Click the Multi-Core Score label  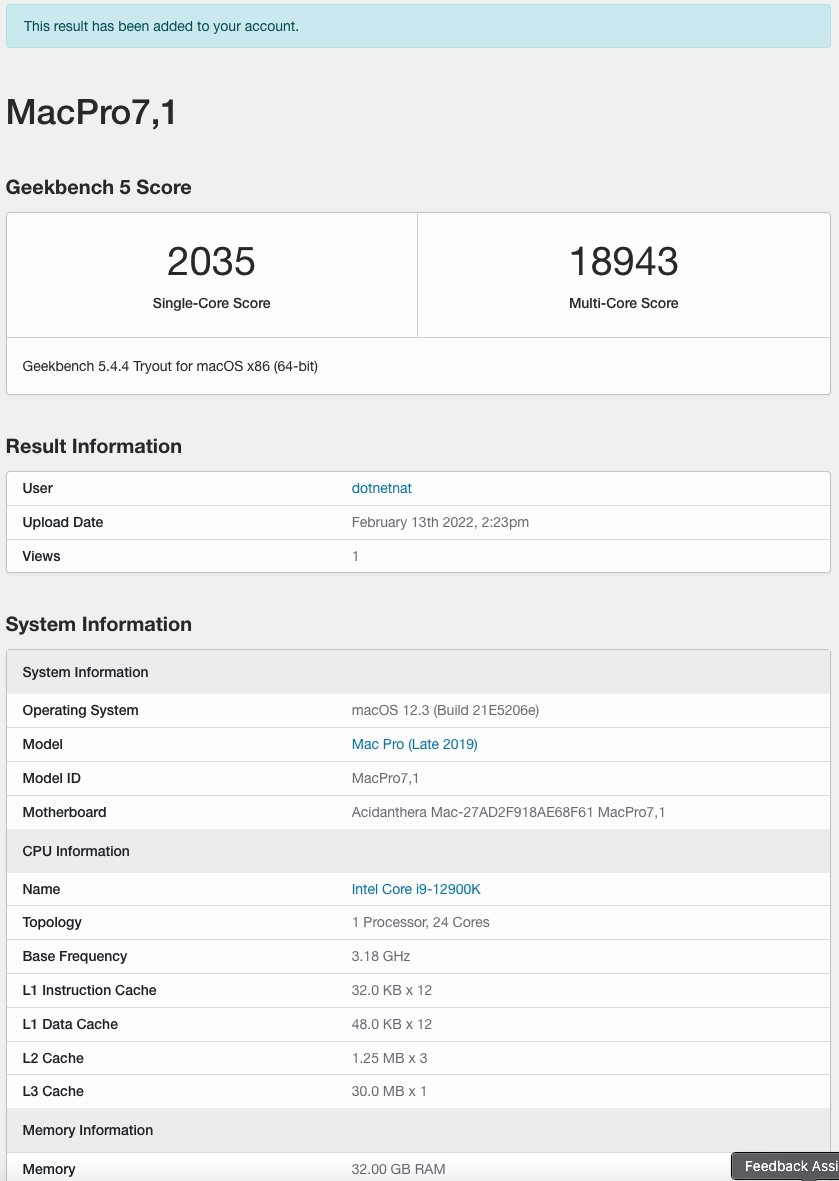624,303
